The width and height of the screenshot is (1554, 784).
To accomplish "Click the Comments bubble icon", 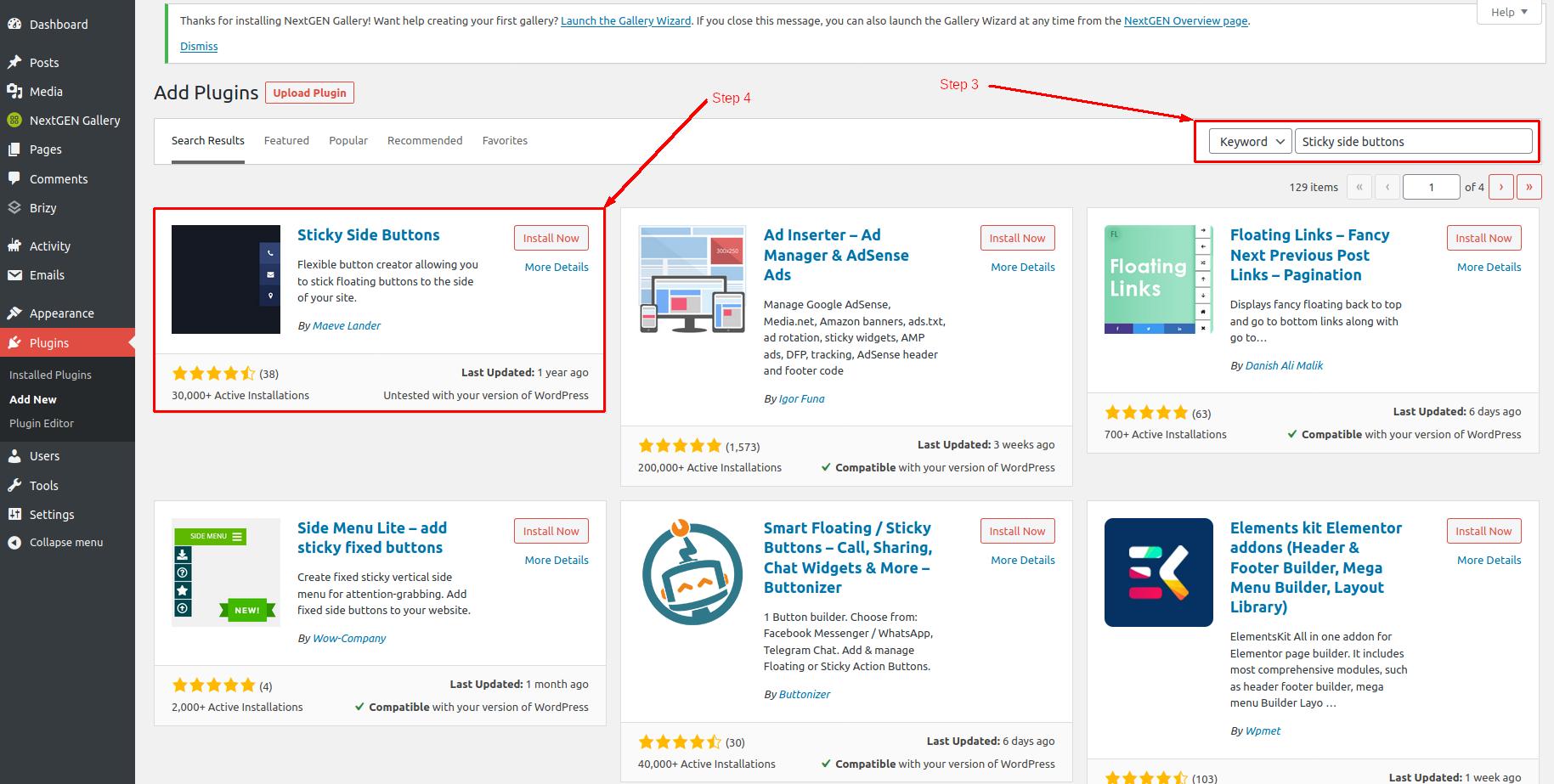I will click(x=14, y=178).
